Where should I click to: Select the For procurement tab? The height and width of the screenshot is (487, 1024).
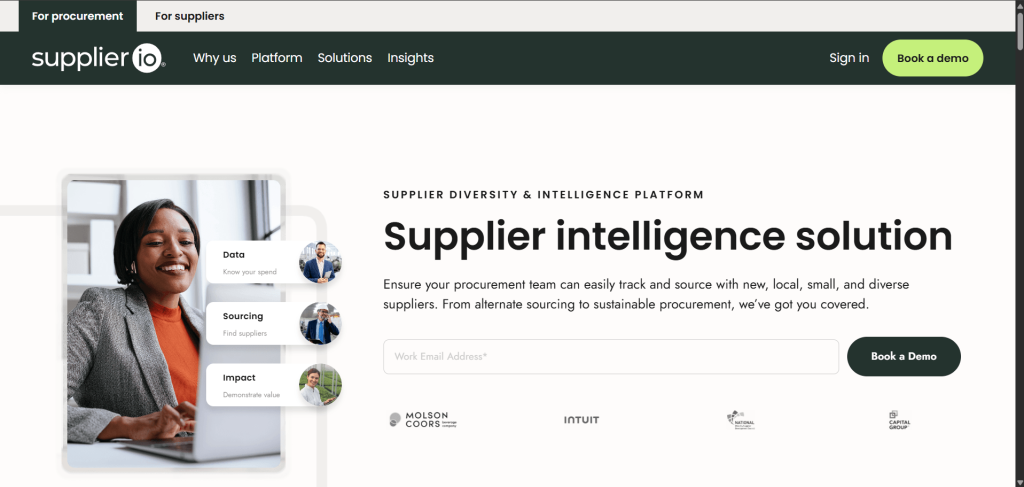tap(78, 16)
